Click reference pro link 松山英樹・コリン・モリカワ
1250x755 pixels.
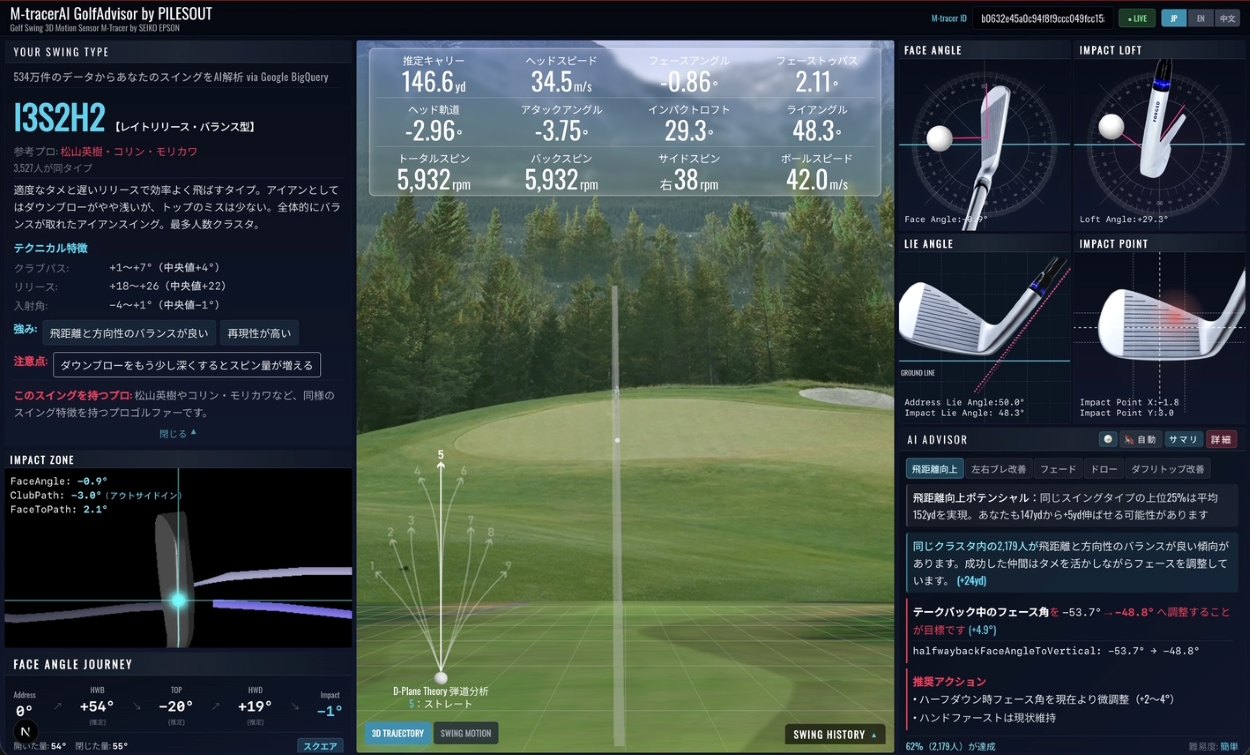tap(129, 151)
